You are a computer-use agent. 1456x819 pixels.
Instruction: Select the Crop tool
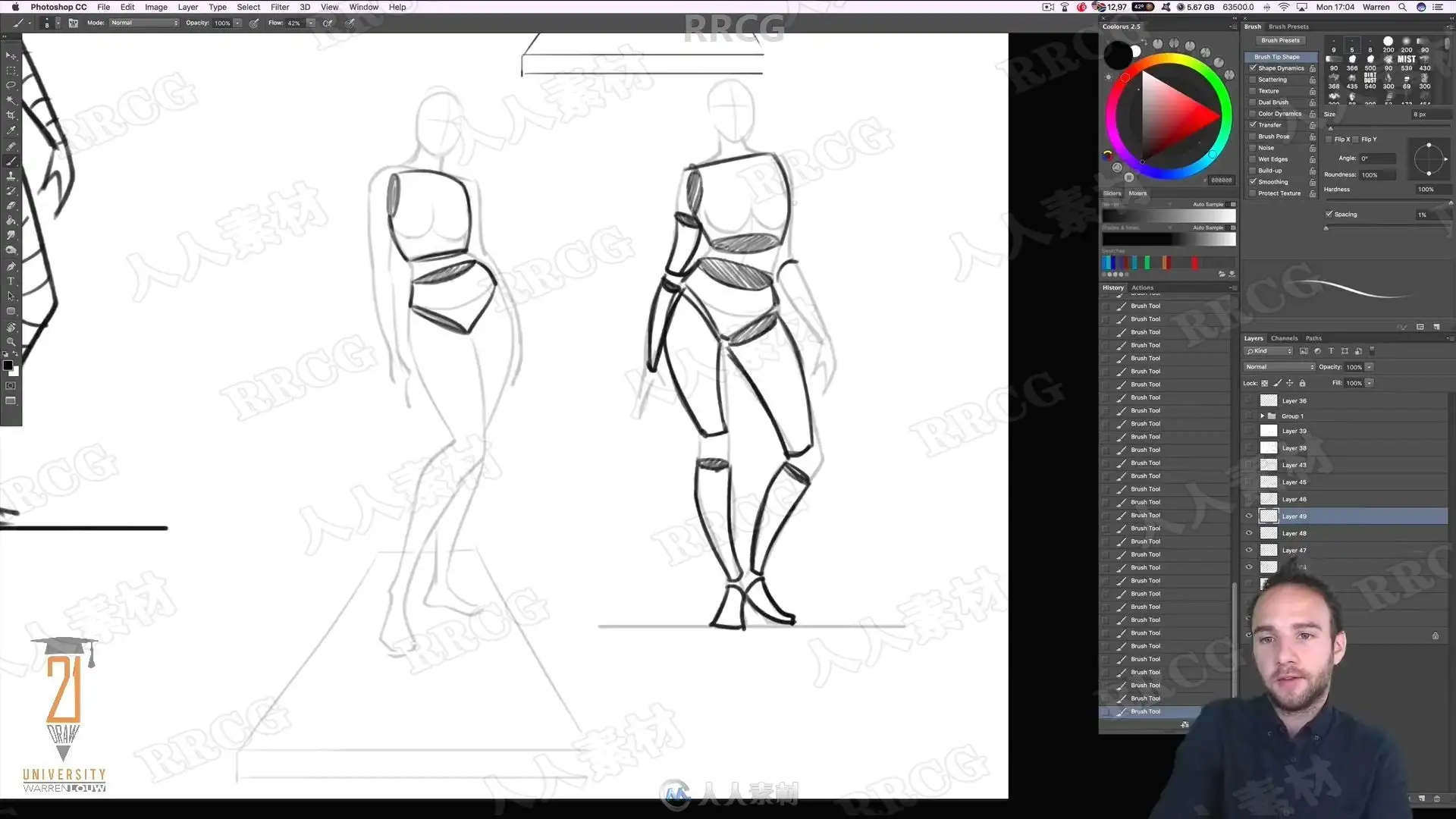pos(11,115)
